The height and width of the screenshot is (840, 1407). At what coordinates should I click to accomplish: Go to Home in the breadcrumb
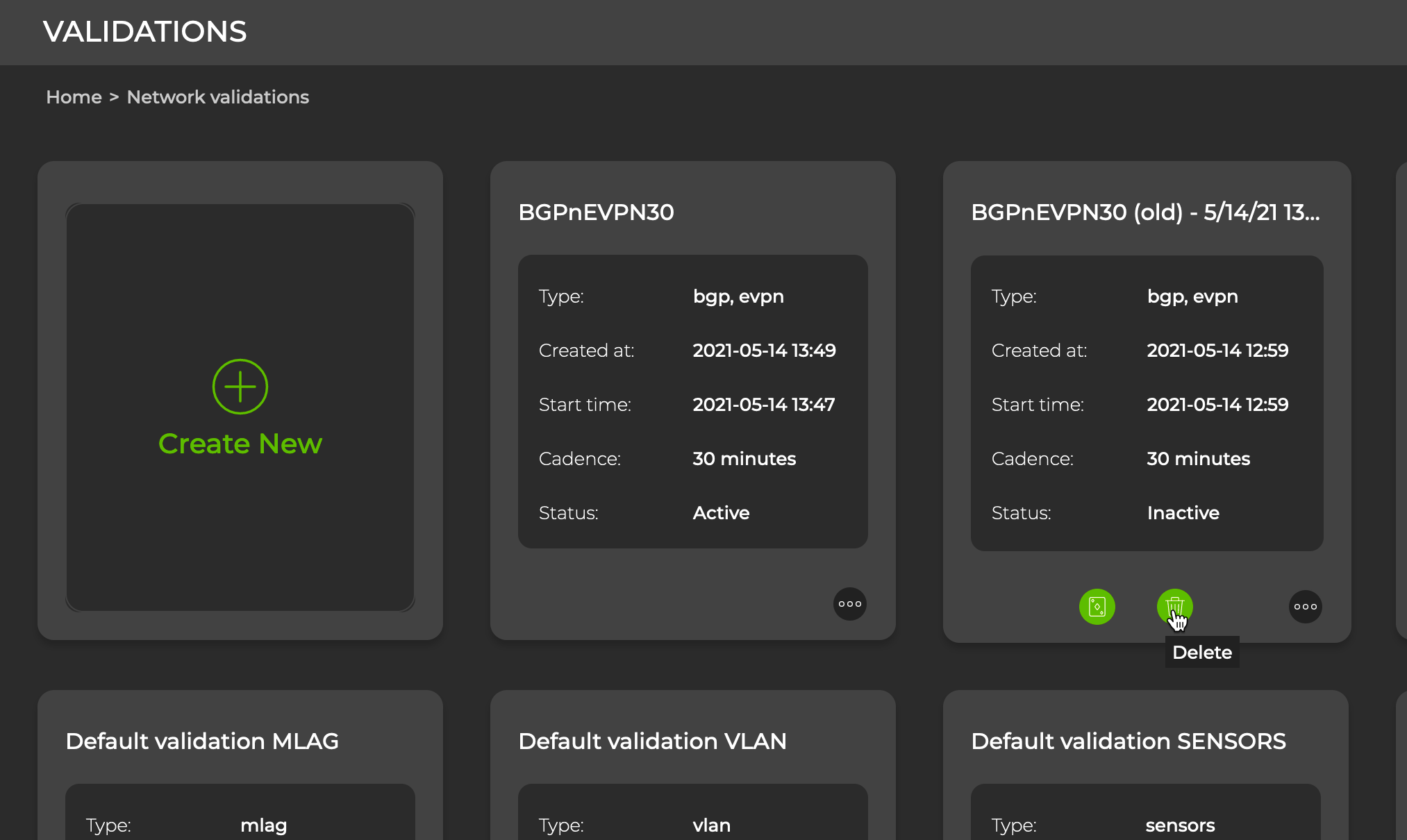click(x=74, y=97)
